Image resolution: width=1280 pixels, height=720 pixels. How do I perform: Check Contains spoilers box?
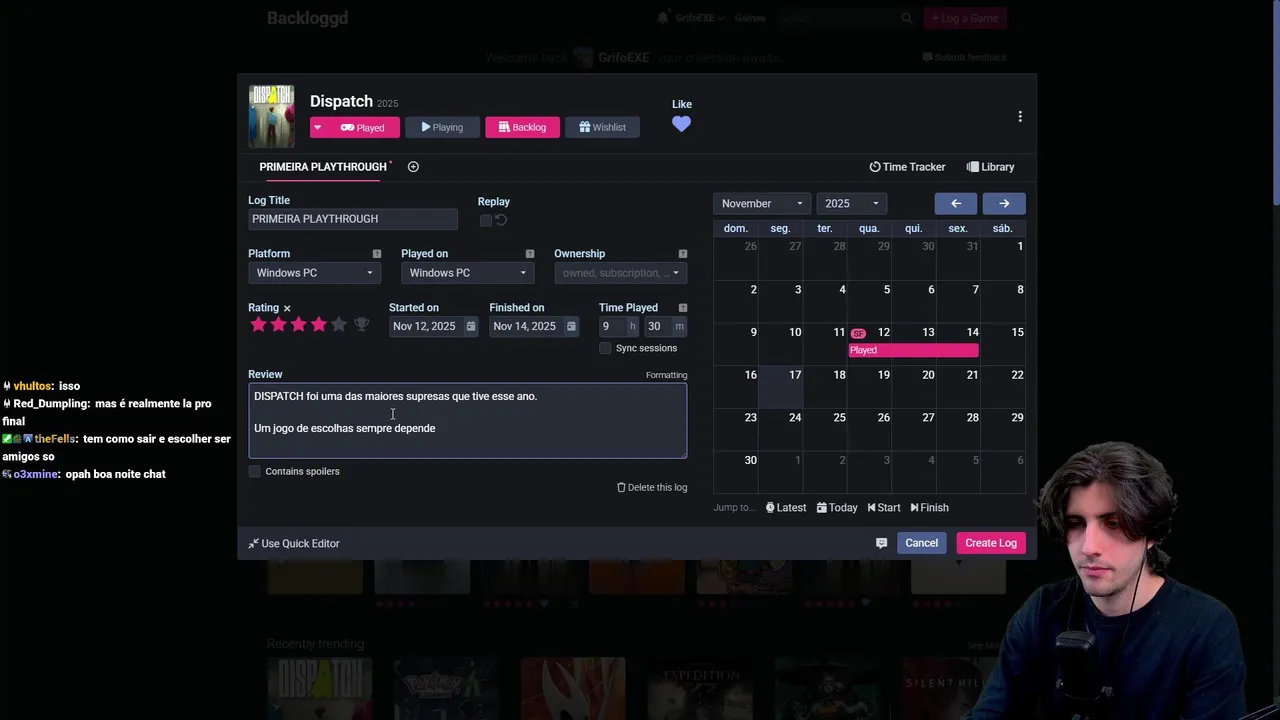click(255, 471)
